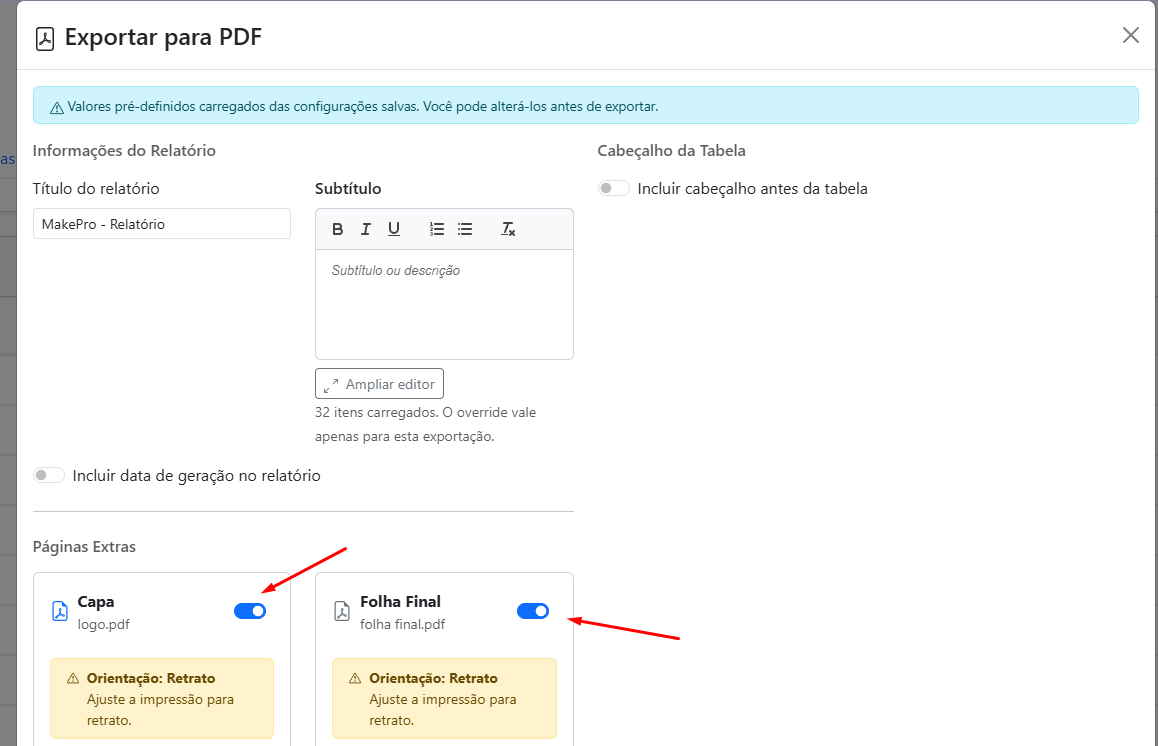Click the Ampliar editor button
The width and height of the screenshot is (1158, 746).
[x=379, y=384]
